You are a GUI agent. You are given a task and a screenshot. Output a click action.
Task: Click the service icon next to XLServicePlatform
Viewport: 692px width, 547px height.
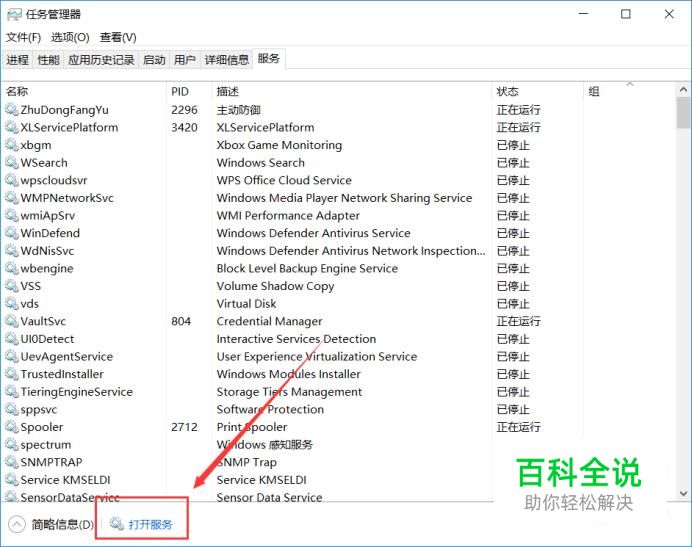(11, 127)
